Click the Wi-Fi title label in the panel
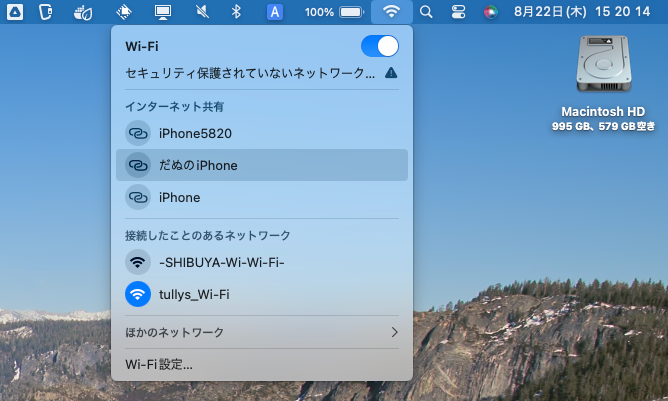Image resolution: width=668 pixels, height=401 pixels. (x=142, y=46)
